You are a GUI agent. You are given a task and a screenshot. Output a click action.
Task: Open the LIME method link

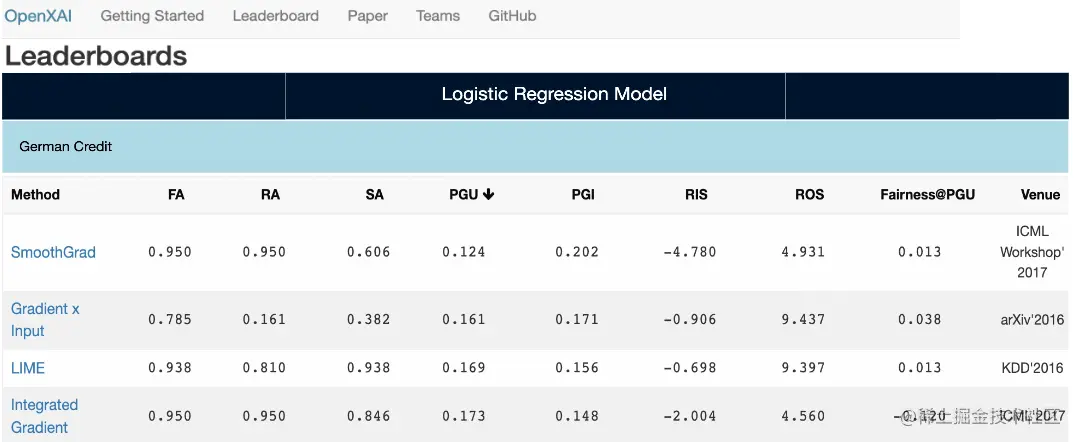28,368
